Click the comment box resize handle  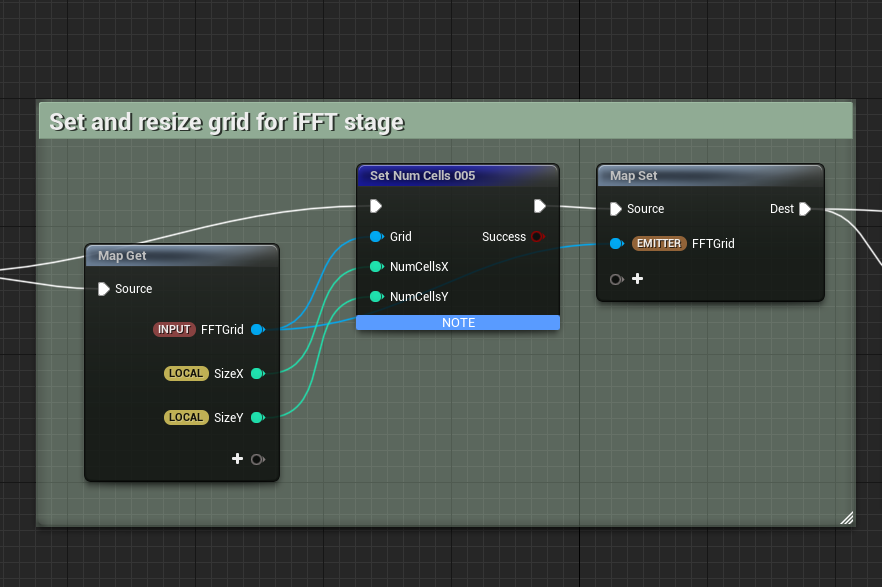[846, 517]
